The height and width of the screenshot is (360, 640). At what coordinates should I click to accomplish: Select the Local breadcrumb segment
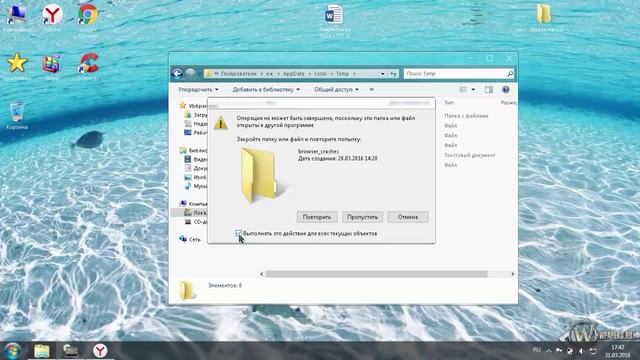(320, 74)
